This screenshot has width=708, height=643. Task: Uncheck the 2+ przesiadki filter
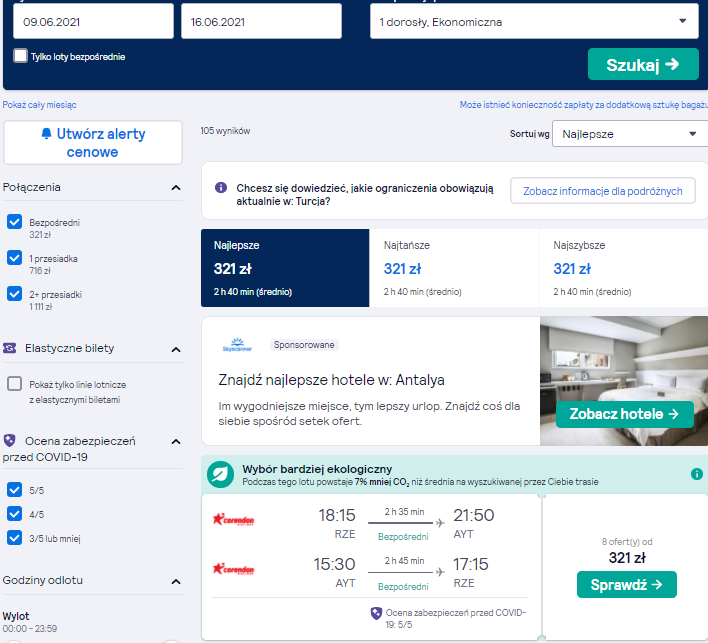tap(14, 294)
